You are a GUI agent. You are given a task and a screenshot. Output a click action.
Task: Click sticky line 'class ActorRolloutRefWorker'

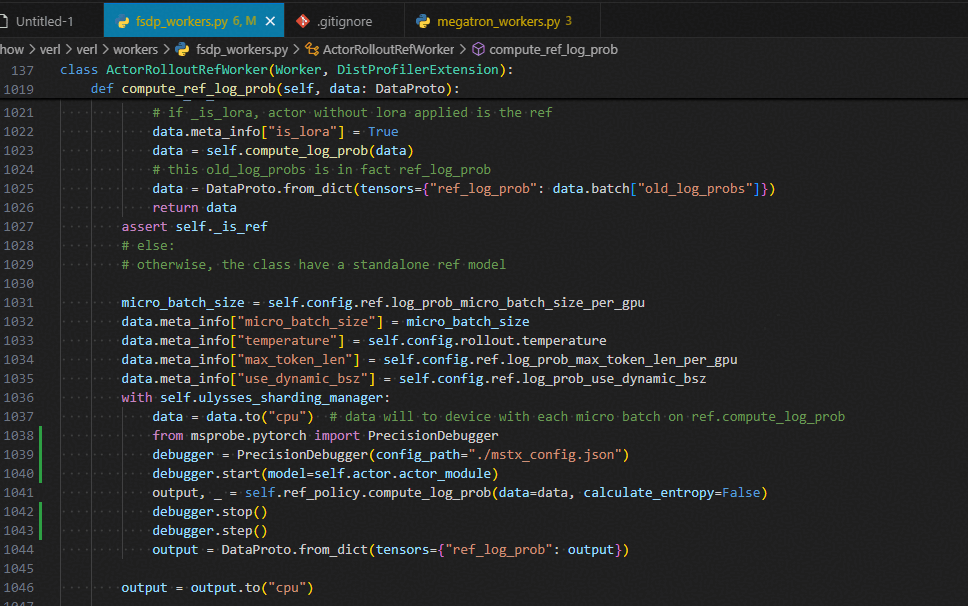tap(286, 70)
